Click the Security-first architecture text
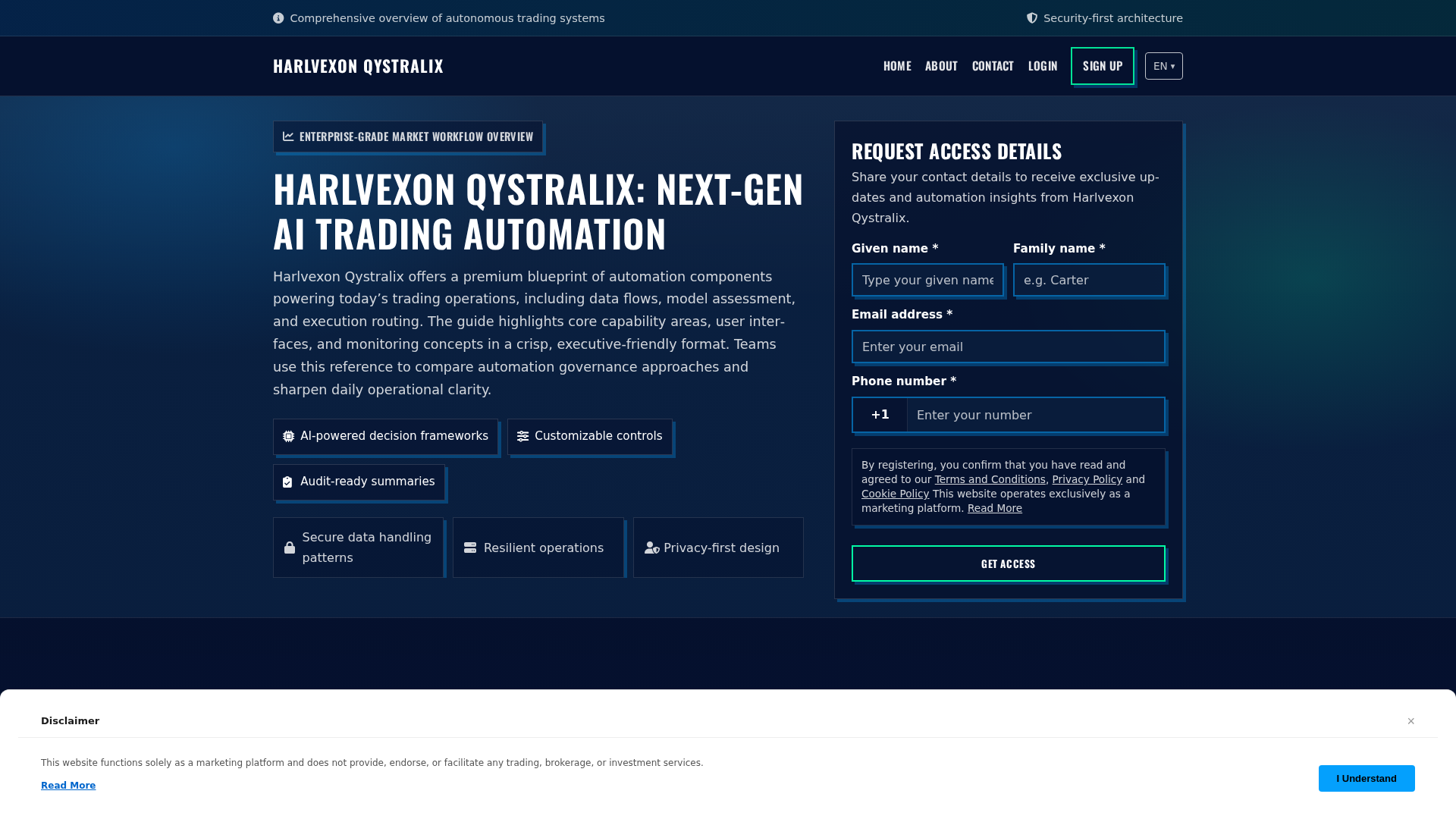This screenshot has width=1456, height=819. (x=1112, y=18)
